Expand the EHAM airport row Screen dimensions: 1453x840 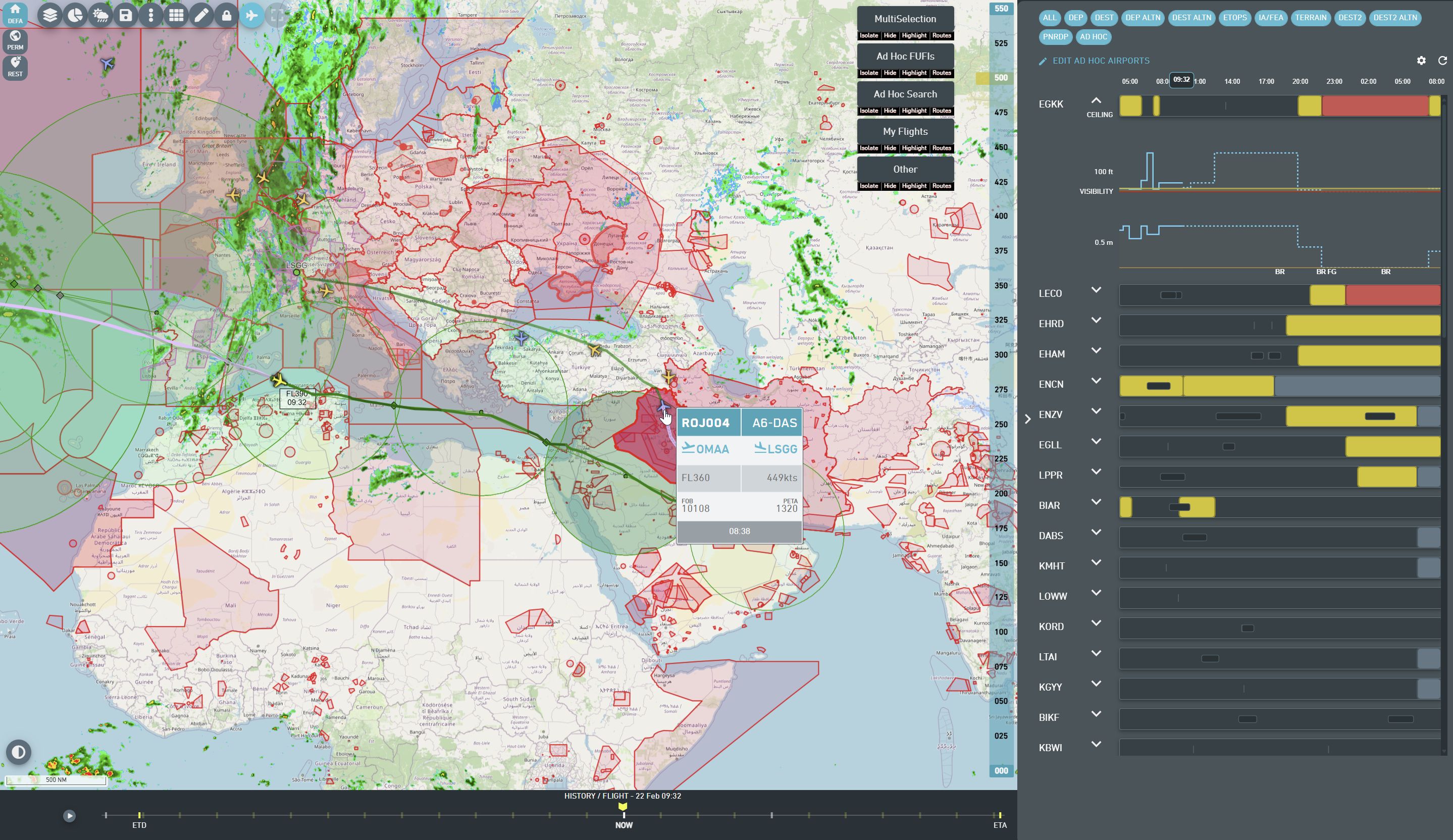click(1096, 351)
